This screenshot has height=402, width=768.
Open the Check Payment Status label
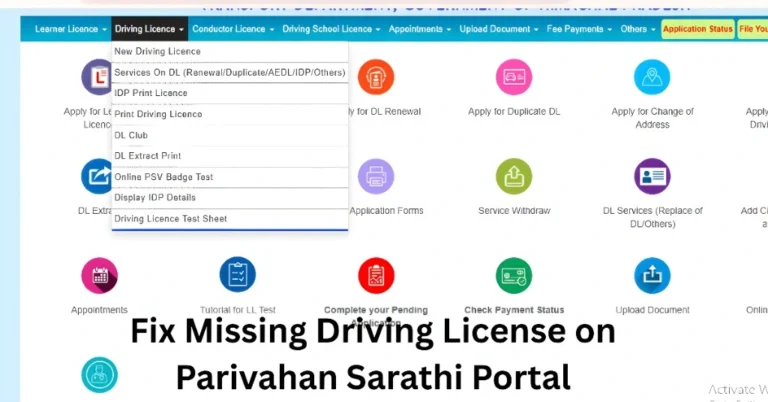514,310
